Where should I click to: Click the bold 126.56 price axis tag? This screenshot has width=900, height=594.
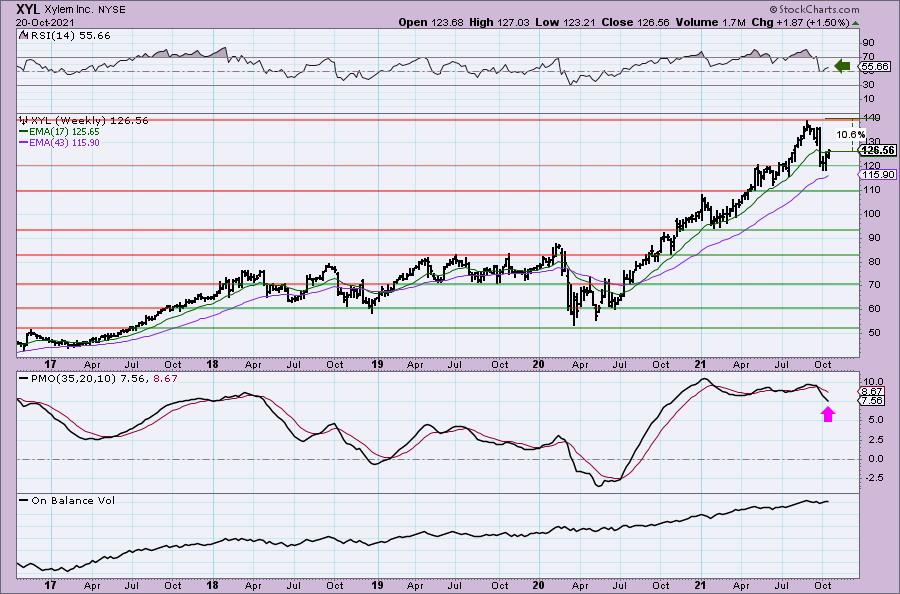point(878,150)
